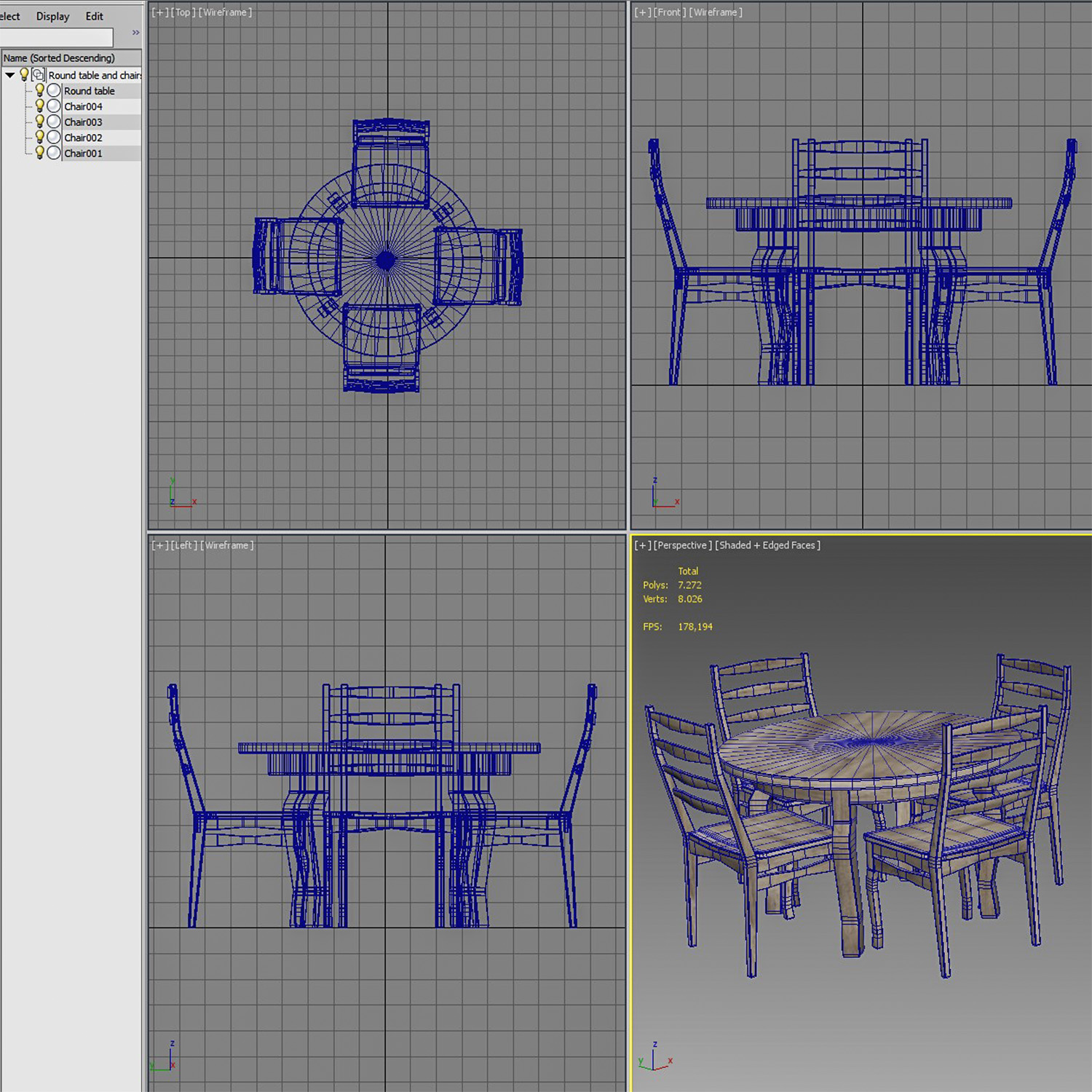Open the [Front] view label menu

tap(670, 12)
